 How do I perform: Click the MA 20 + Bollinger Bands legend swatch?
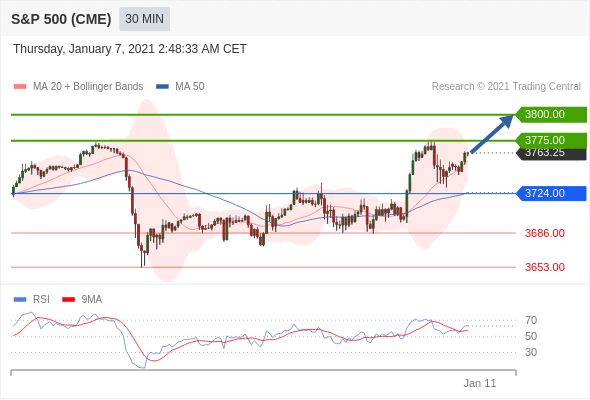coord(20,87)
